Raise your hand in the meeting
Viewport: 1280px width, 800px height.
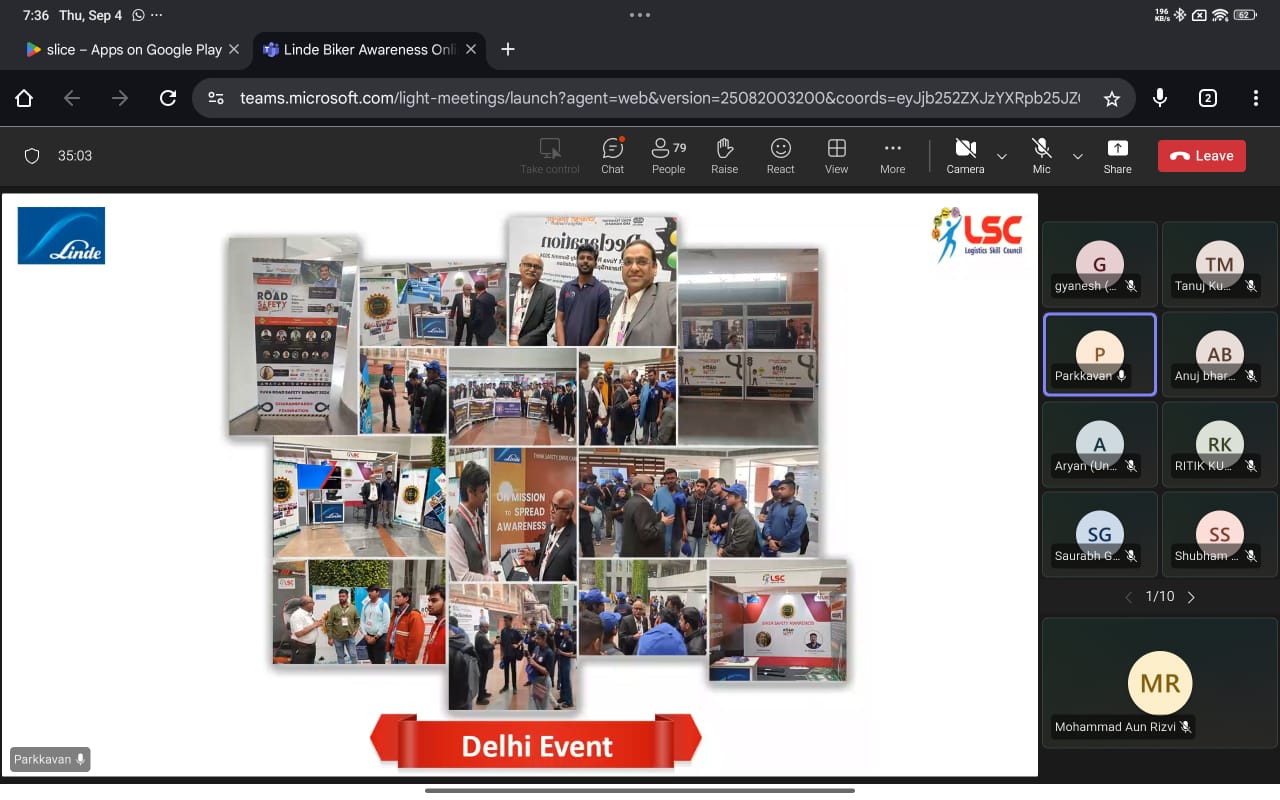pyautogui.click(x=724, y=155)
